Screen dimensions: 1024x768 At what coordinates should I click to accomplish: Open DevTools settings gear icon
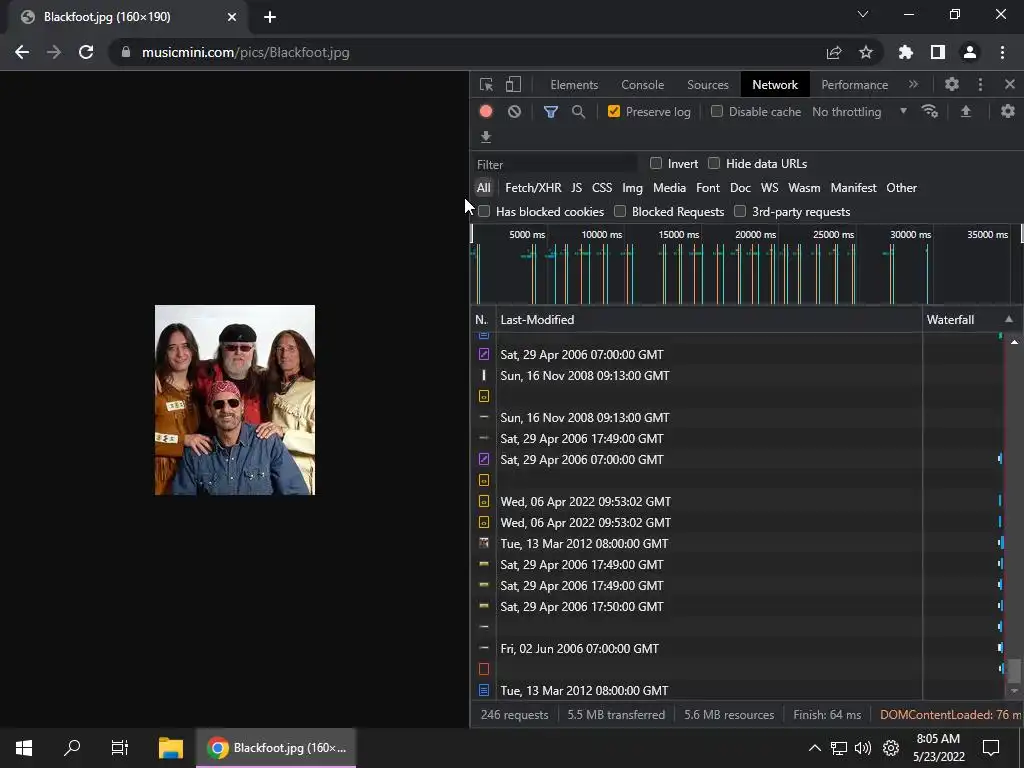coord(952,85)
